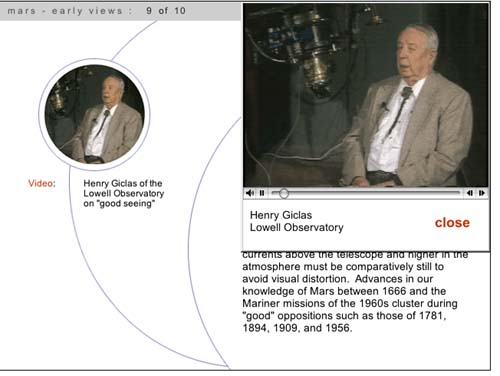This screenshot has width=500, height=376.
Task: Click the "9 of 10" page counter
Action: pos(166,11)
